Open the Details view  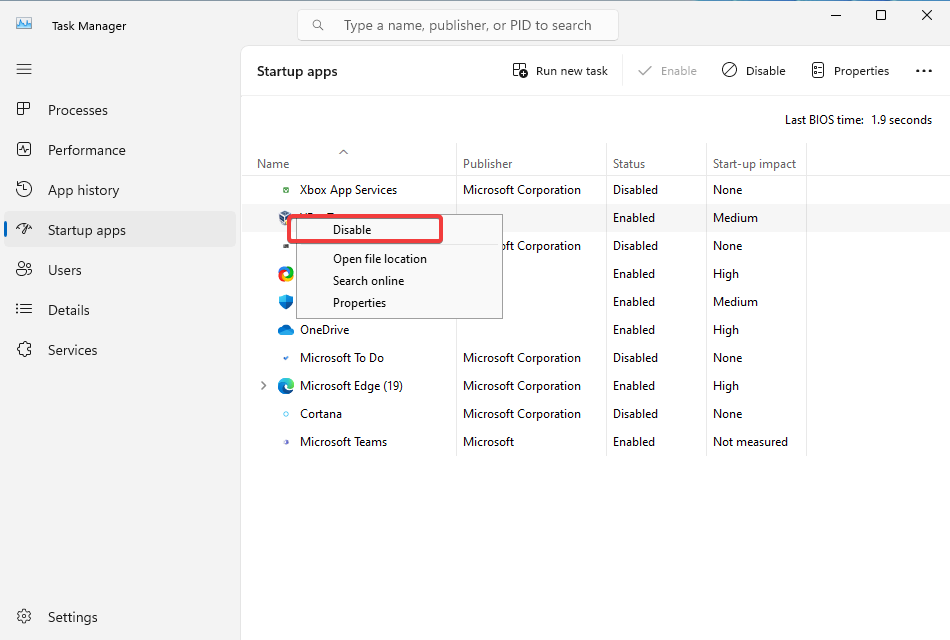coord(68,310)
